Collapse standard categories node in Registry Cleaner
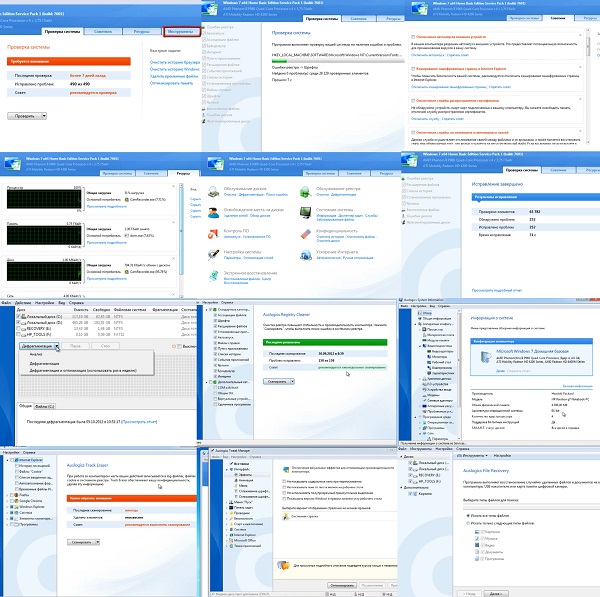This screenshot has width=600, height=597. tap(207, 309)
